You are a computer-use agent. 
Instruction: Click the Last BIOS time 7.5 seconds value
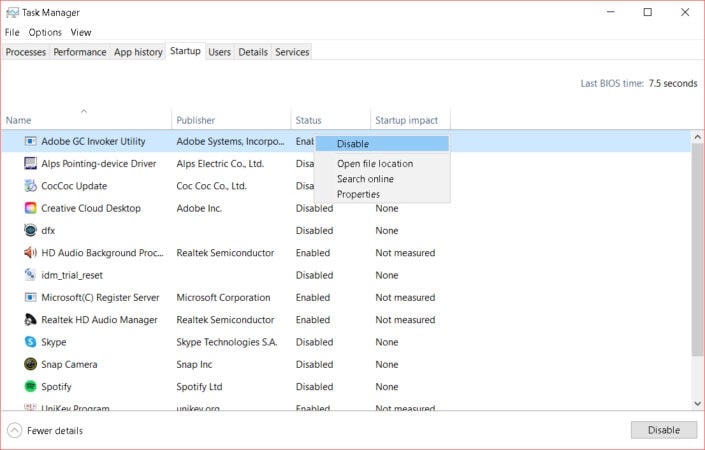click(x=673, y=84)
